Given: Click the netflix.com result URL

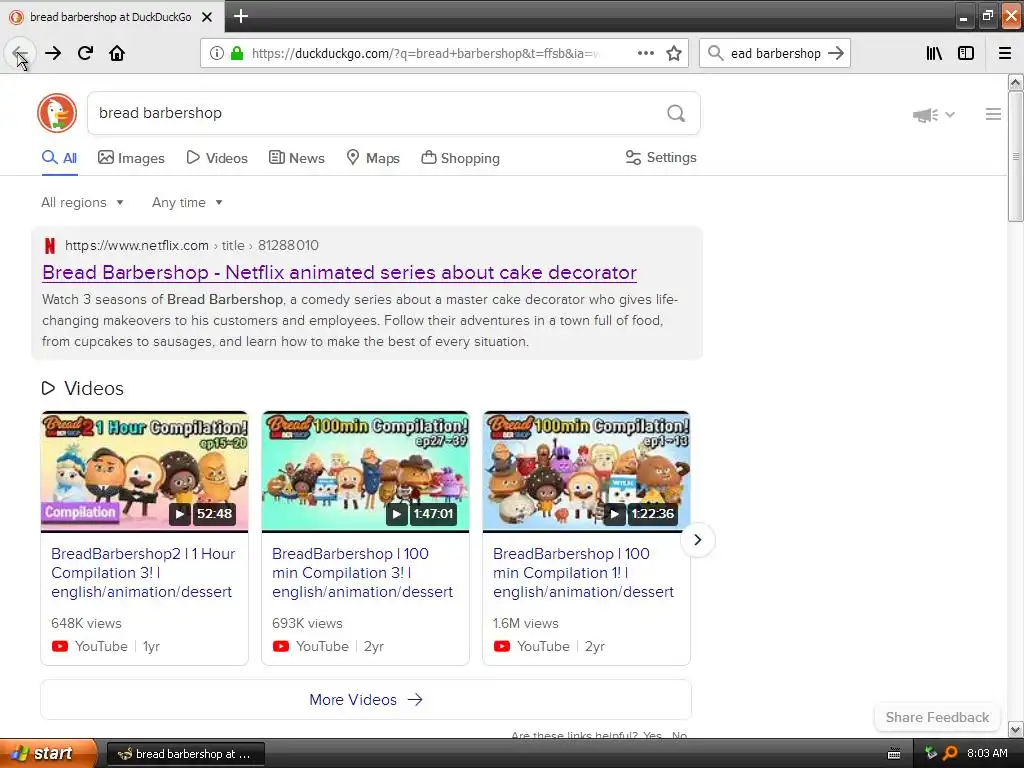Looking at the screenshot, I should coord(192,246).
